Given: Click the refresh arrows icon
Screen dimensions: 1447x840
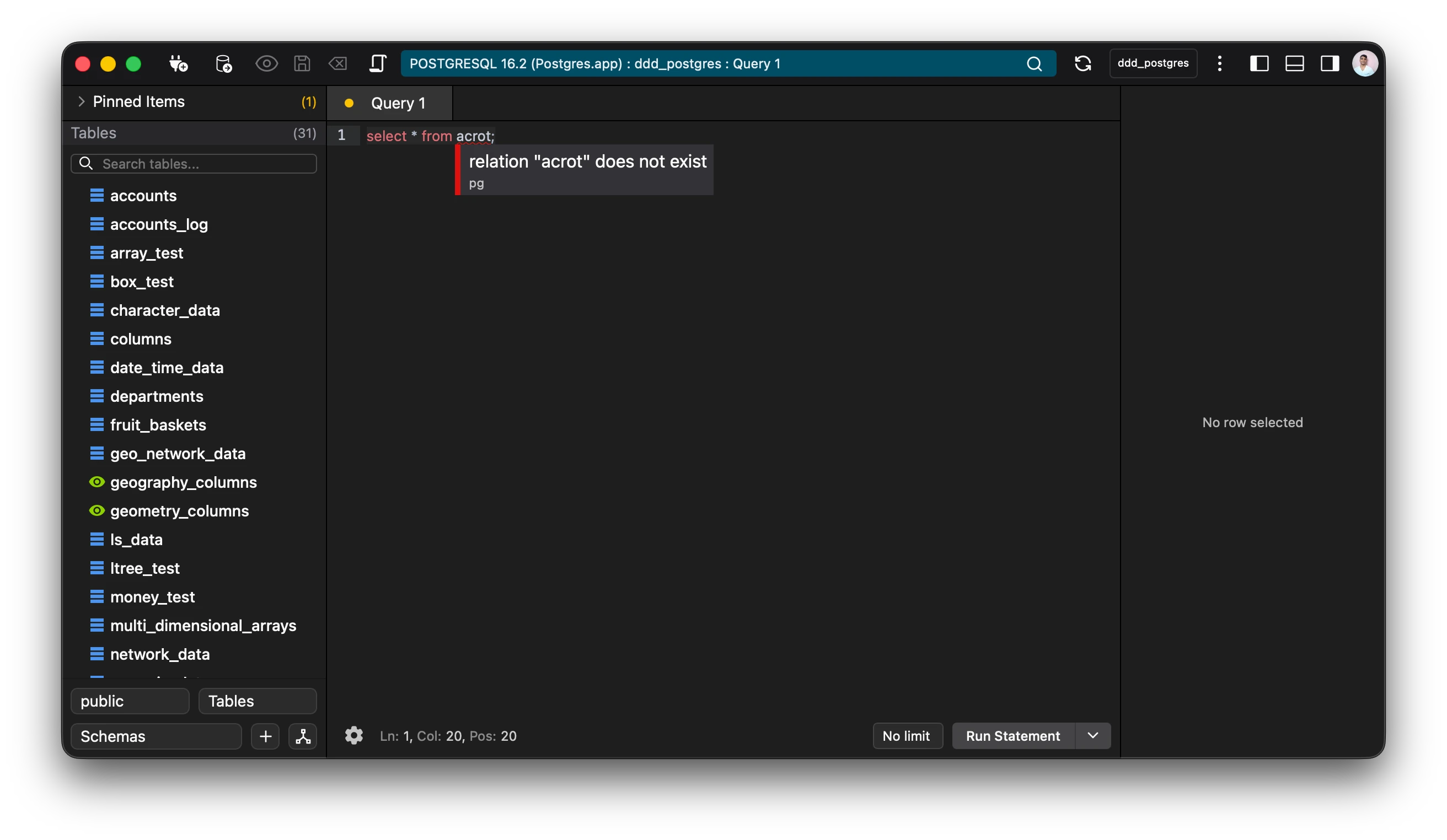Looking at the screenshot, I should click(x=1082, y=64).
